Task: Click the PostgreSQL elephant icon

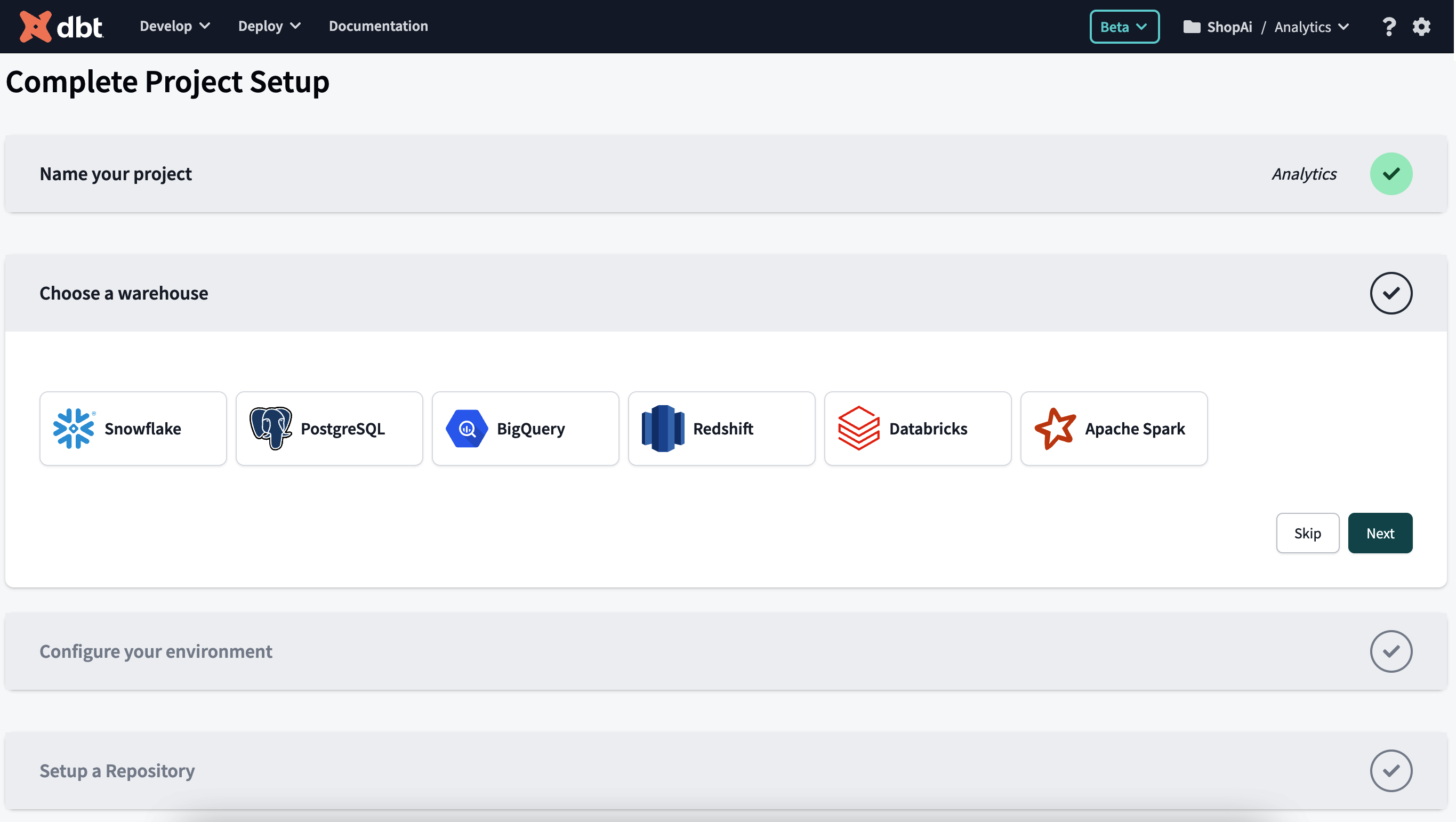Action: [271, 429]
